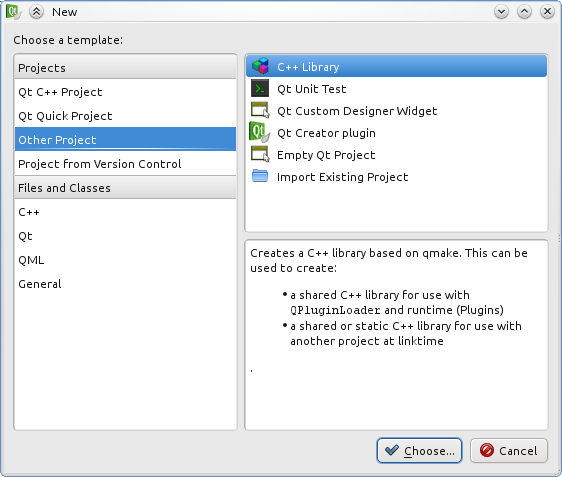Image resolution: width=562 pixels, height=477 pixels.
Task: Choose the Qt Unit Test template
Action: coord(396,89)
